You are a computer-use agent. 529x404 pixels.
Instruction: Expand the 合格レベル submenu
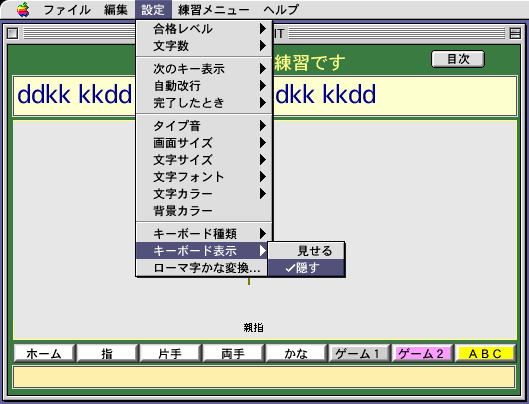point(204,29)
